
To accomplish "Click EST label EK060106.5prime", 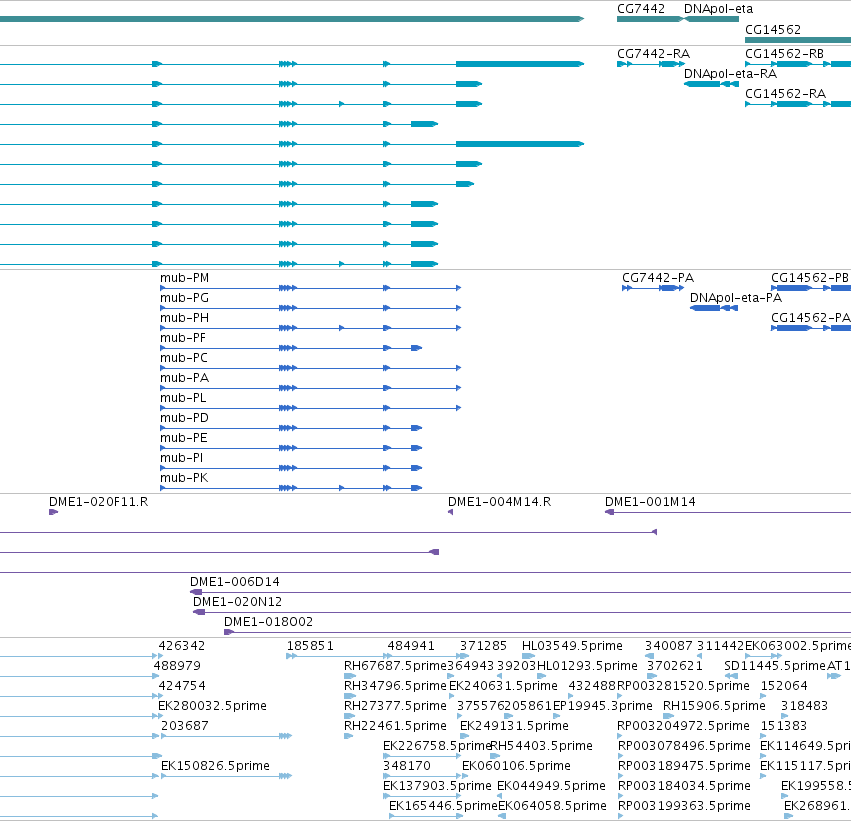I will (x=516, y=767).
